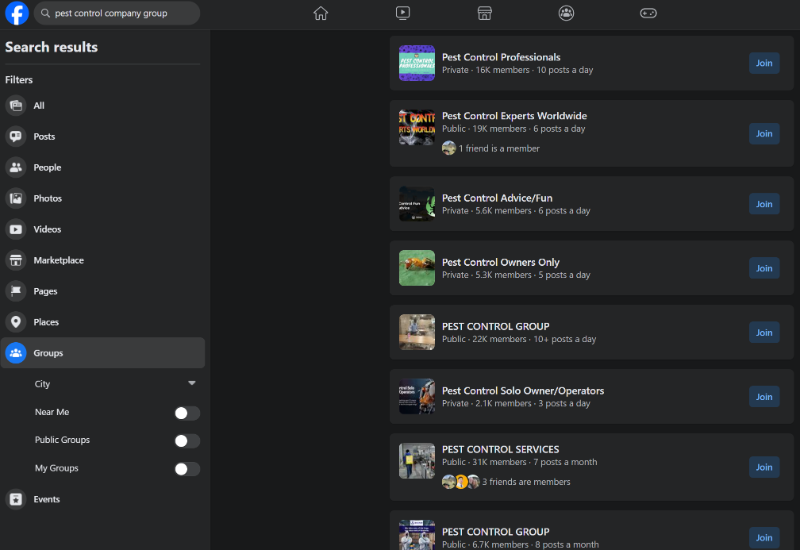The image size is (800, 550).
Task: Open 22K members PEST CONTROL GROUP thumbnail
Action: coord(417,333)
